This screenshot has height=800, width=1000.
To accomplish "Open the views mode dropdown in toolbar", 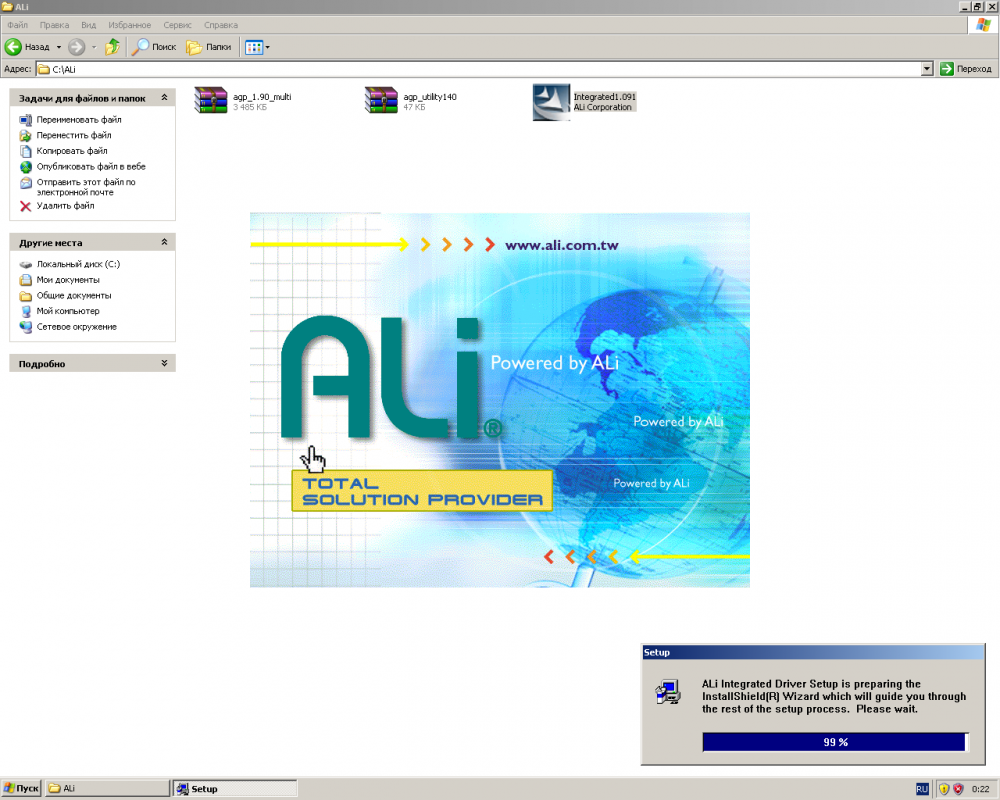I will coord(267,47).
